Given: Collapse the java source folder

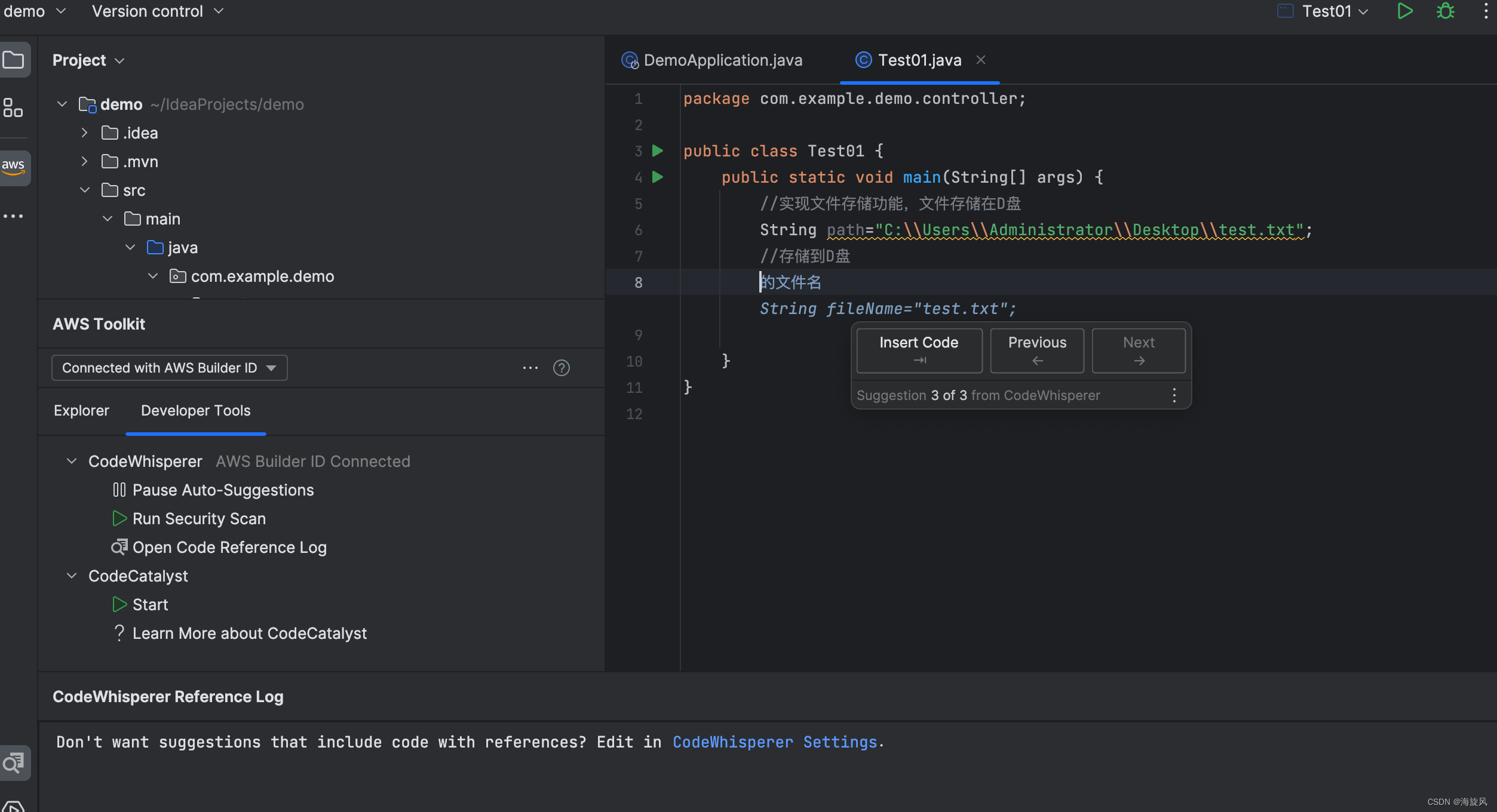Looking at the screenshot, I should (130, 248).
